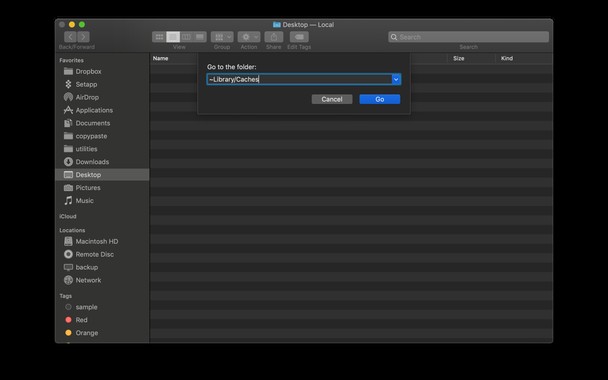The image size is (608, 380).
Task: Open the Action gear menu
Action: click(x=249, y=37)
